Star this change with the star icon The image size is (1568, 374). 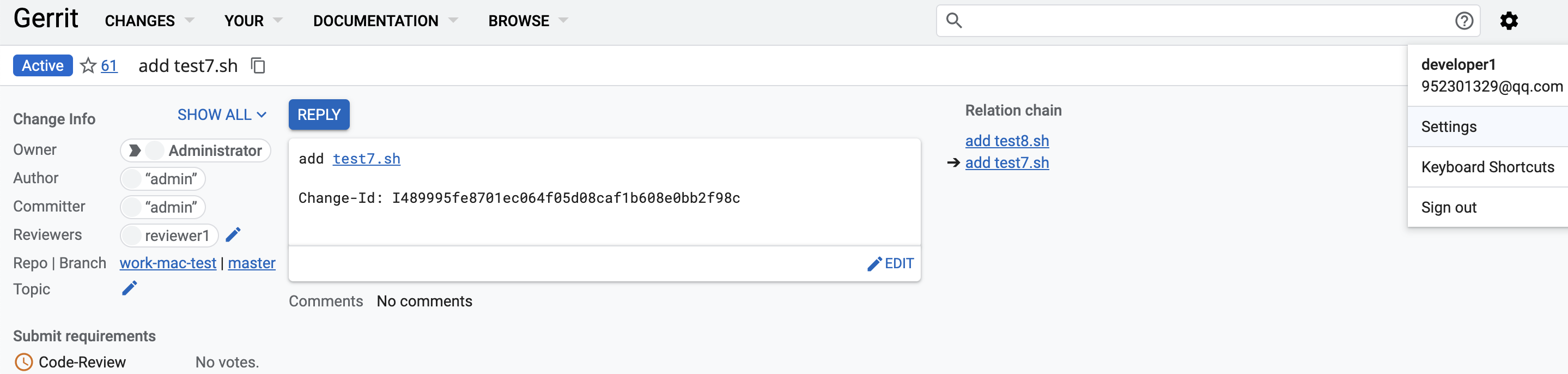pyautogui.click(x=88, y=66)
